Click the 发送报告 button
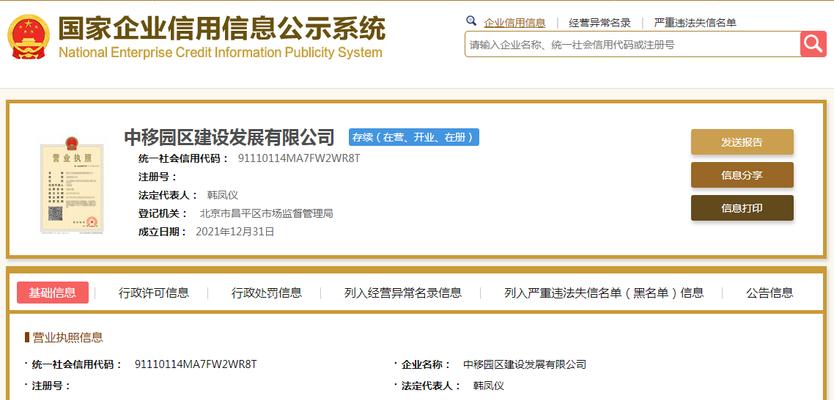Screen dimensions: 834x400 (742, 142)
